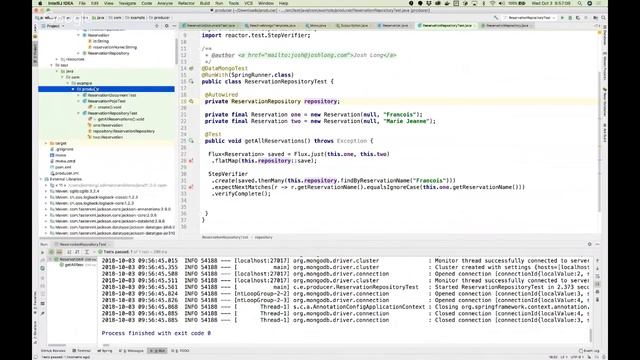
Task: Open the Navigate menu
Action: [x=127, y=3]
